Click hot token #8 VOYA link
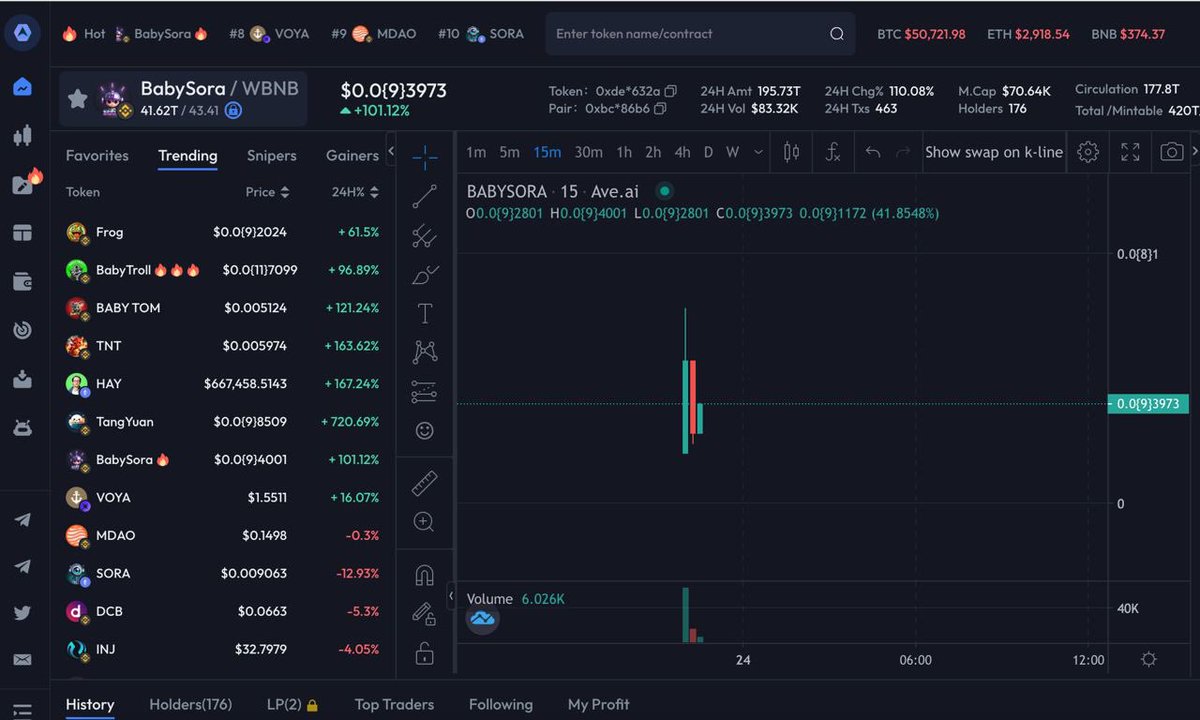1200x720 pixels. pos(269,34)
